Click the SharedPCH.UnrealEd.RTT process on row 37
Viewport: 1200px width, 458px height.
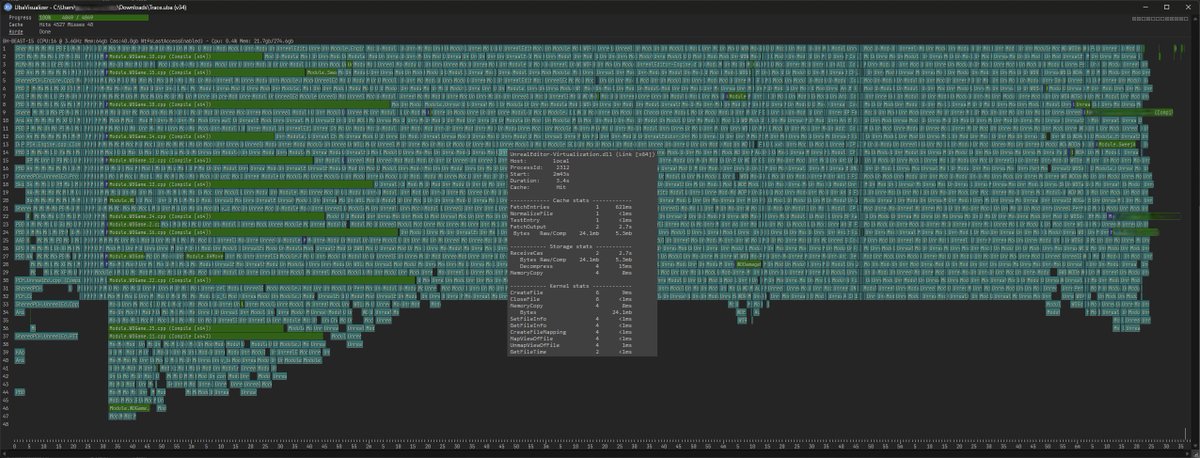coord(46,335)
